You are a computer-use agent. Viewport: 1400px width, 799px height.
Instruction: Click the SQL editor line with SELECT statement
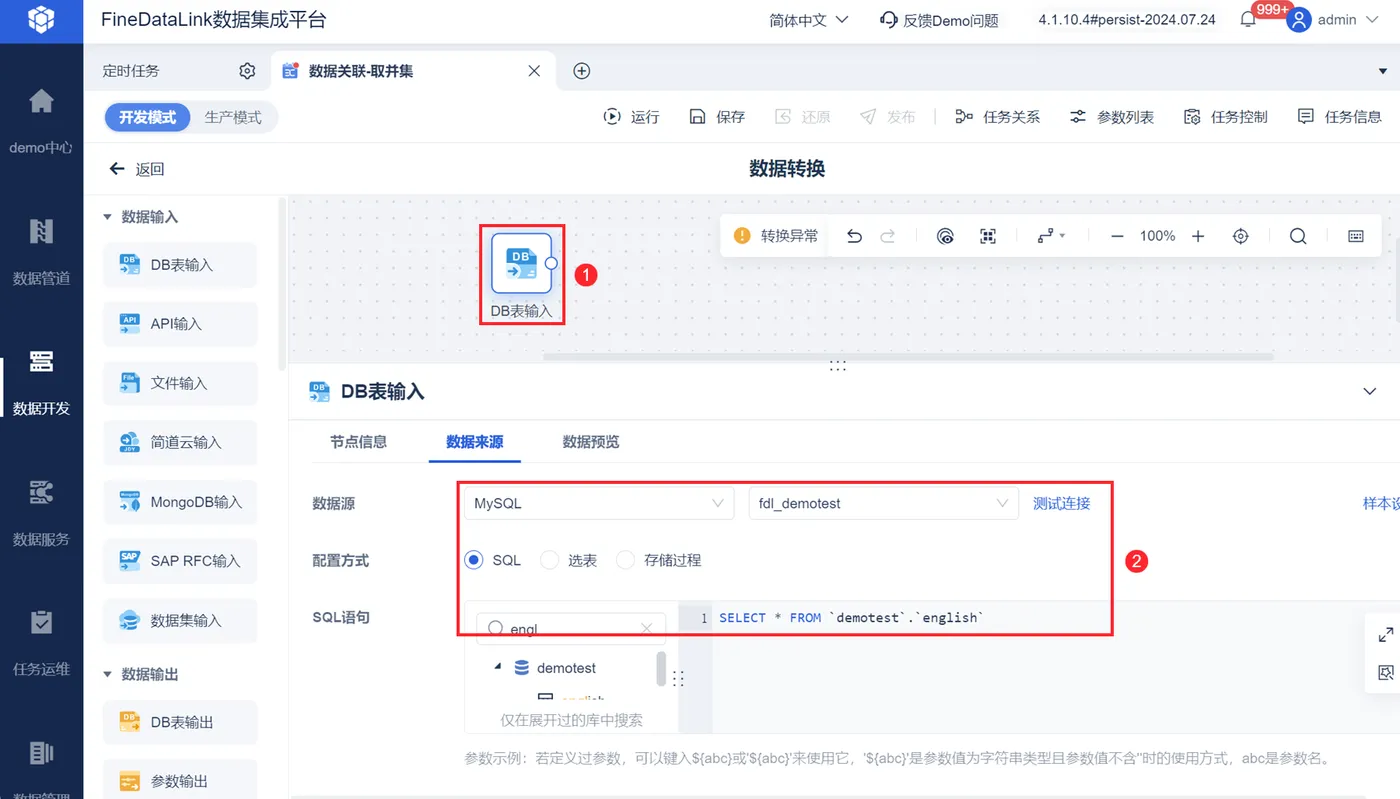(851, 618)
